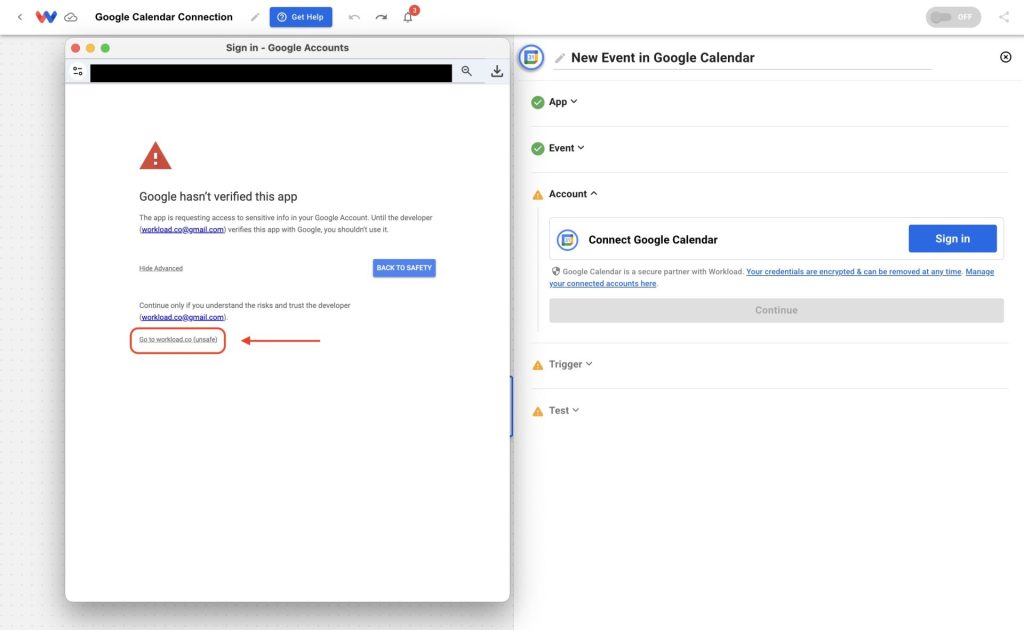Open the notifications bell
This screenshot has height=630, width=1024.
tap(408, 16)
